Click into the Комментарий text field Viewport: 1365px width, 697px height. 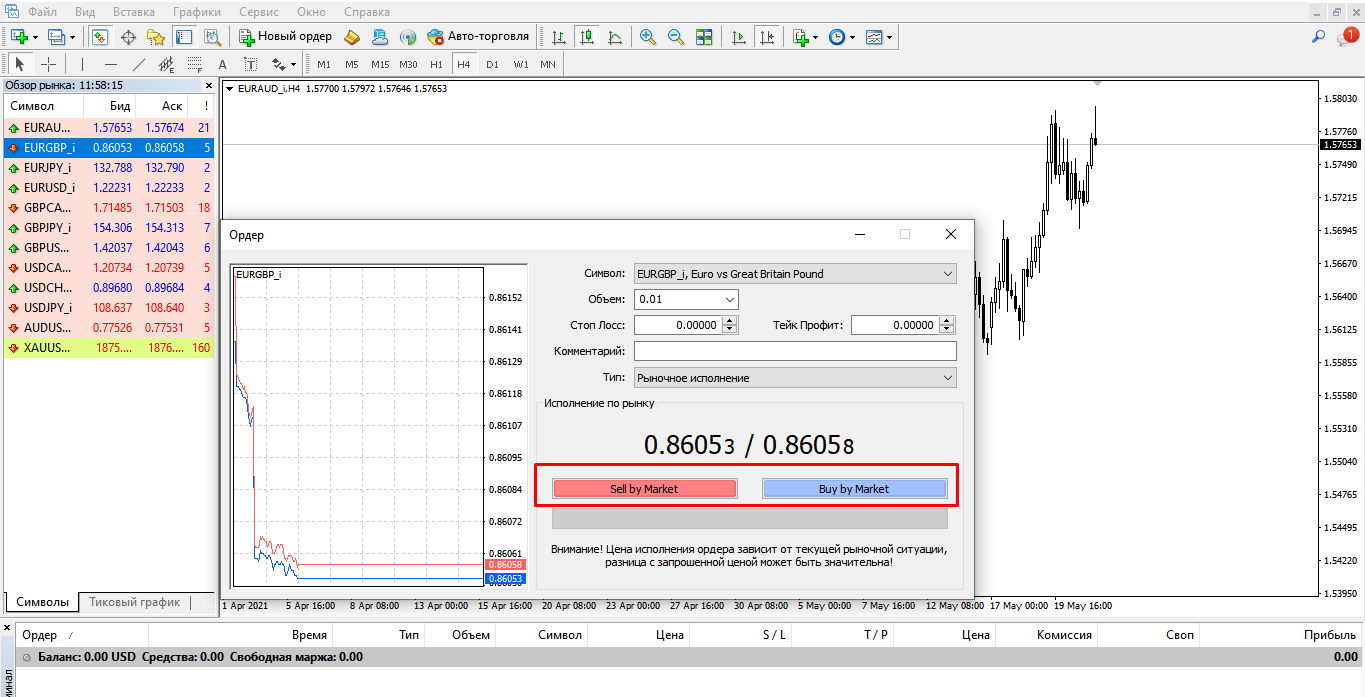(795, 351)
